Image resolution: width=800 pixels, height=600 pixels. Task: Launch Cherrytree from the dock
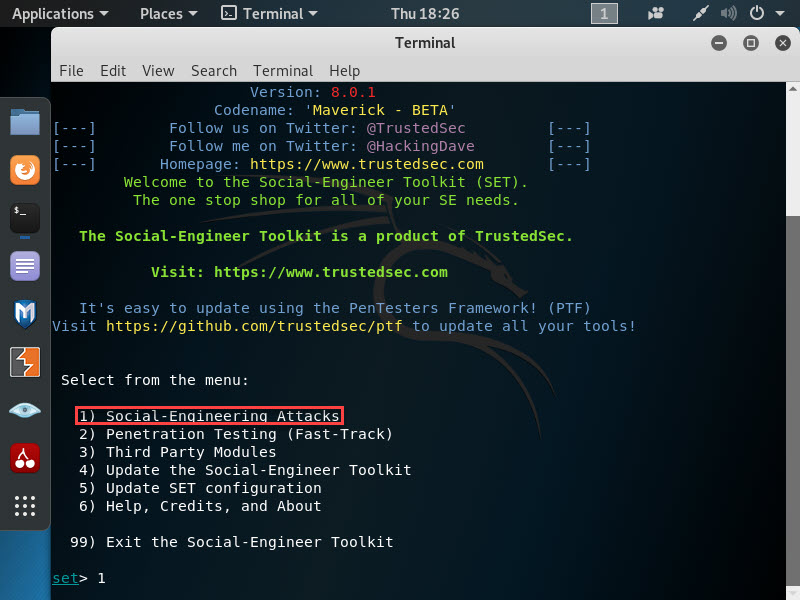tap(24, 458)
